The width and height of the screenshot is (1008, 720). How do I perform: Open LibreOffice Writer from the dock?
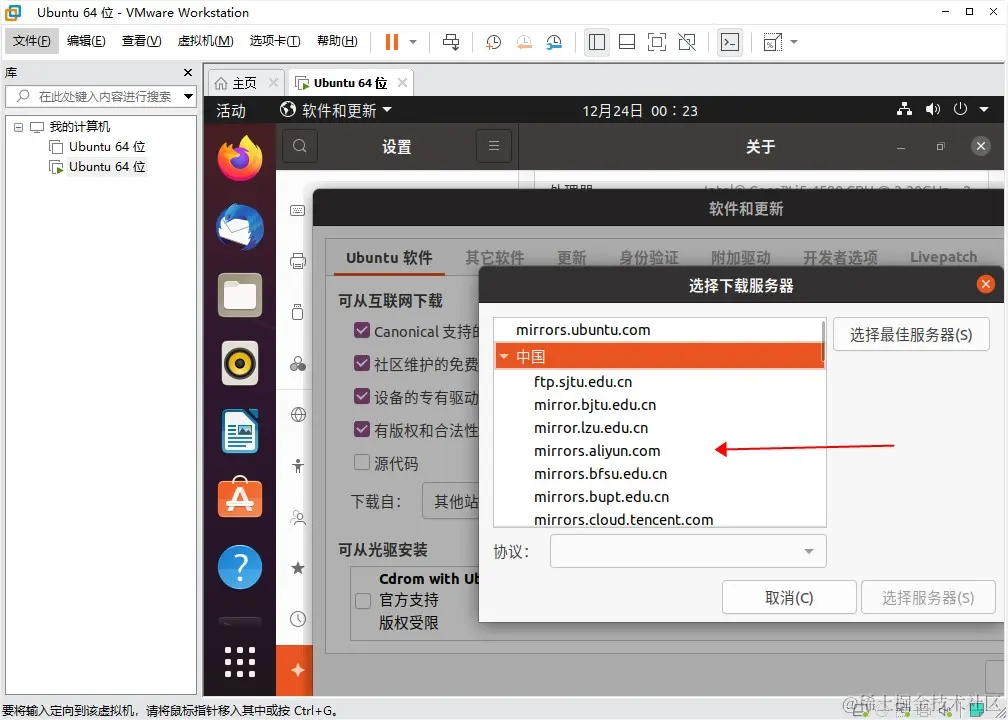click(x=240, y=431)
